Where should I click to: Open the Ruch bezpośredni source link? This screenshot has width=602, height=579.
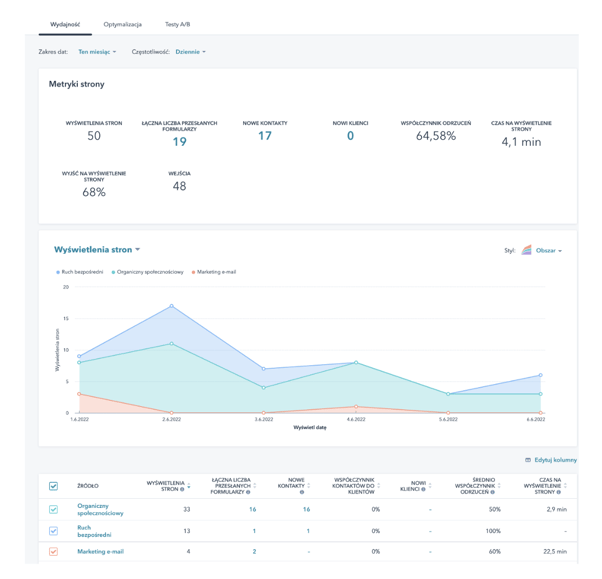tap(94, 531)
